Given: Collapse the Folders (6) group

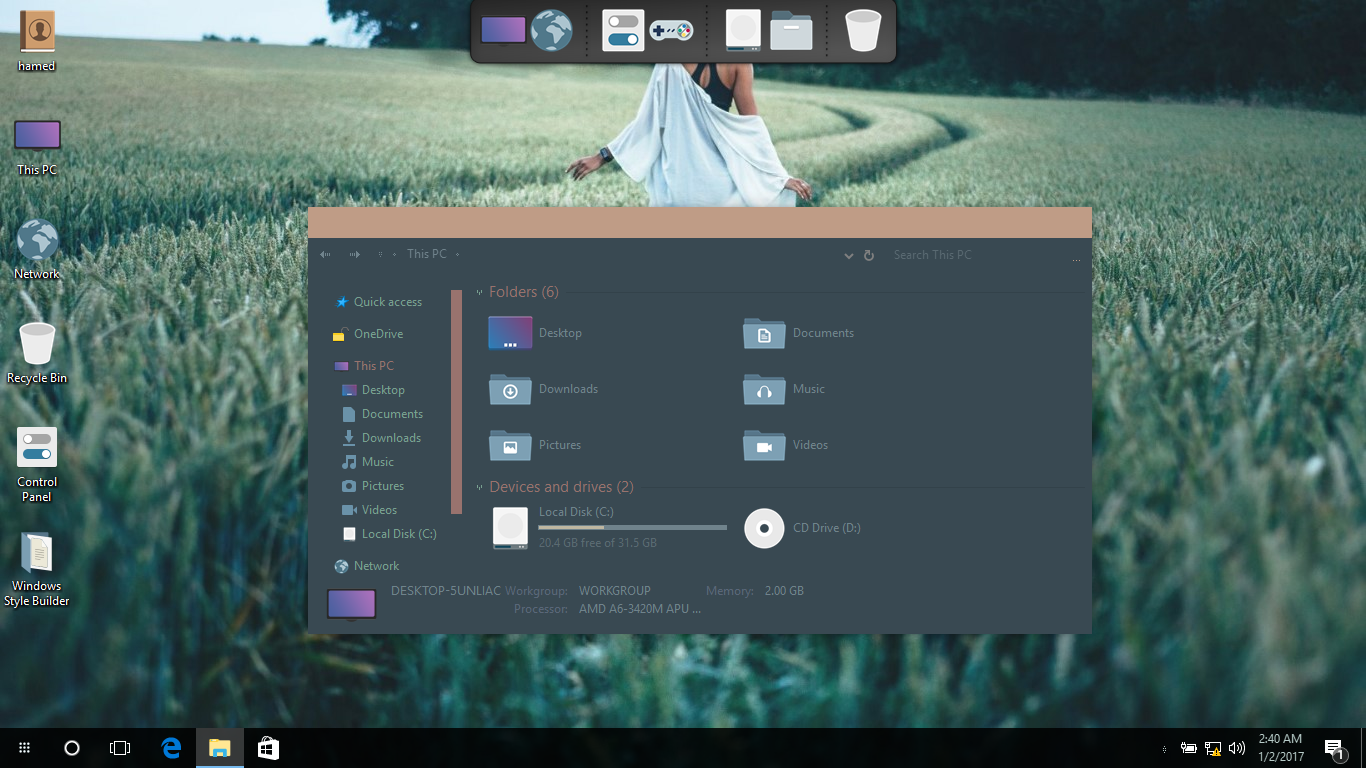Looking at the screenshot, I should click(479, 293).
